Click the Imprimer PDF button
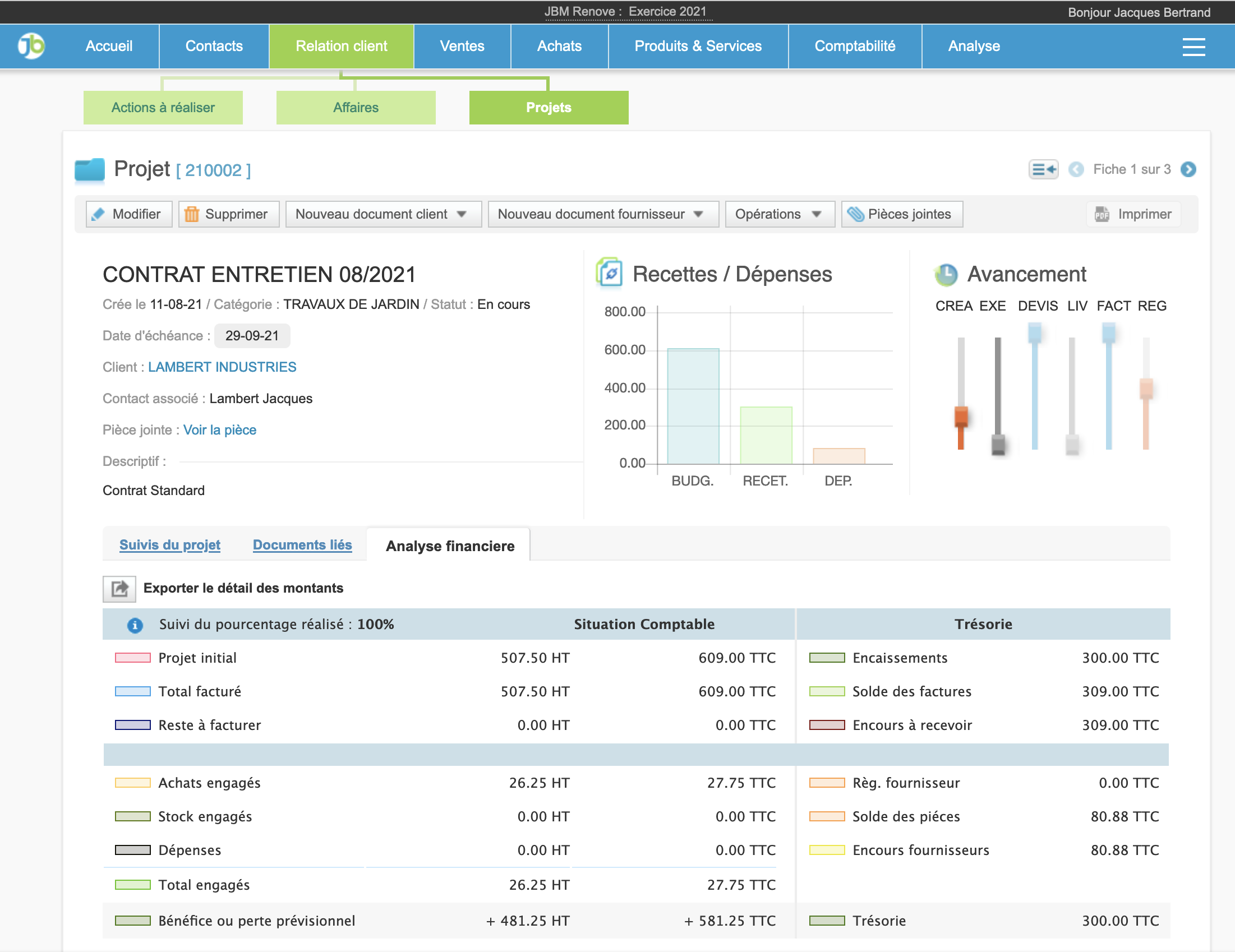1235x952 pixels. tap(1134, 214)
